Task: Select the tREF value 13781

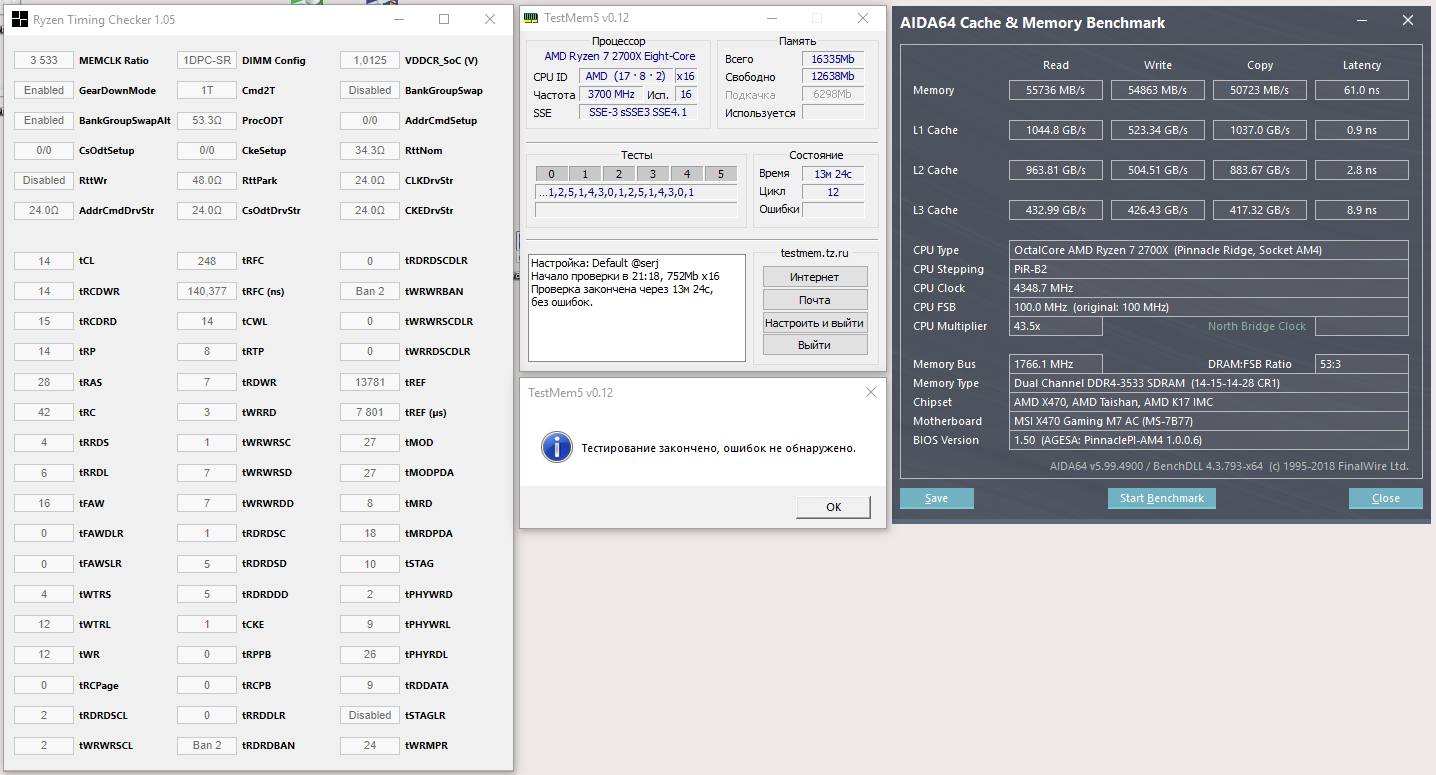Action: coord(370,382)
